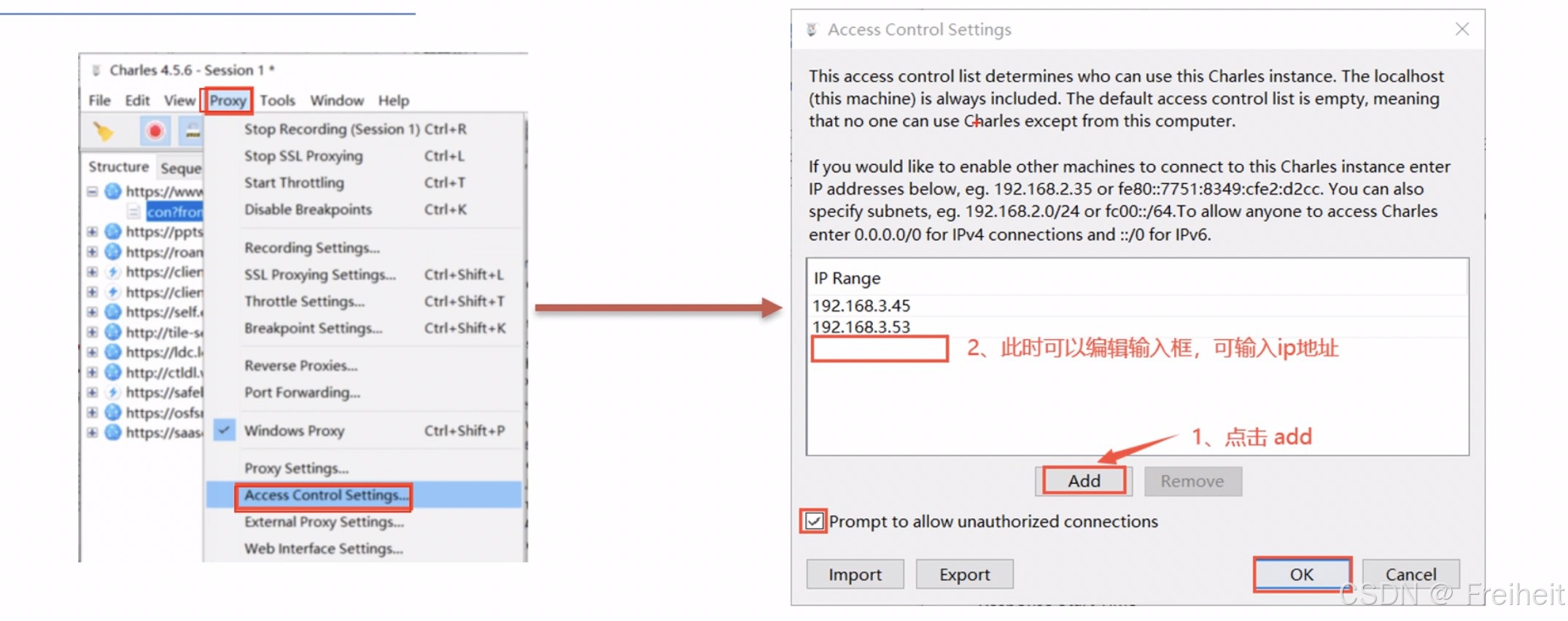Click the globe icon beside http://ctldl.
The image size is (1568, 621).
pyautogui.click(x=113, y=372)
